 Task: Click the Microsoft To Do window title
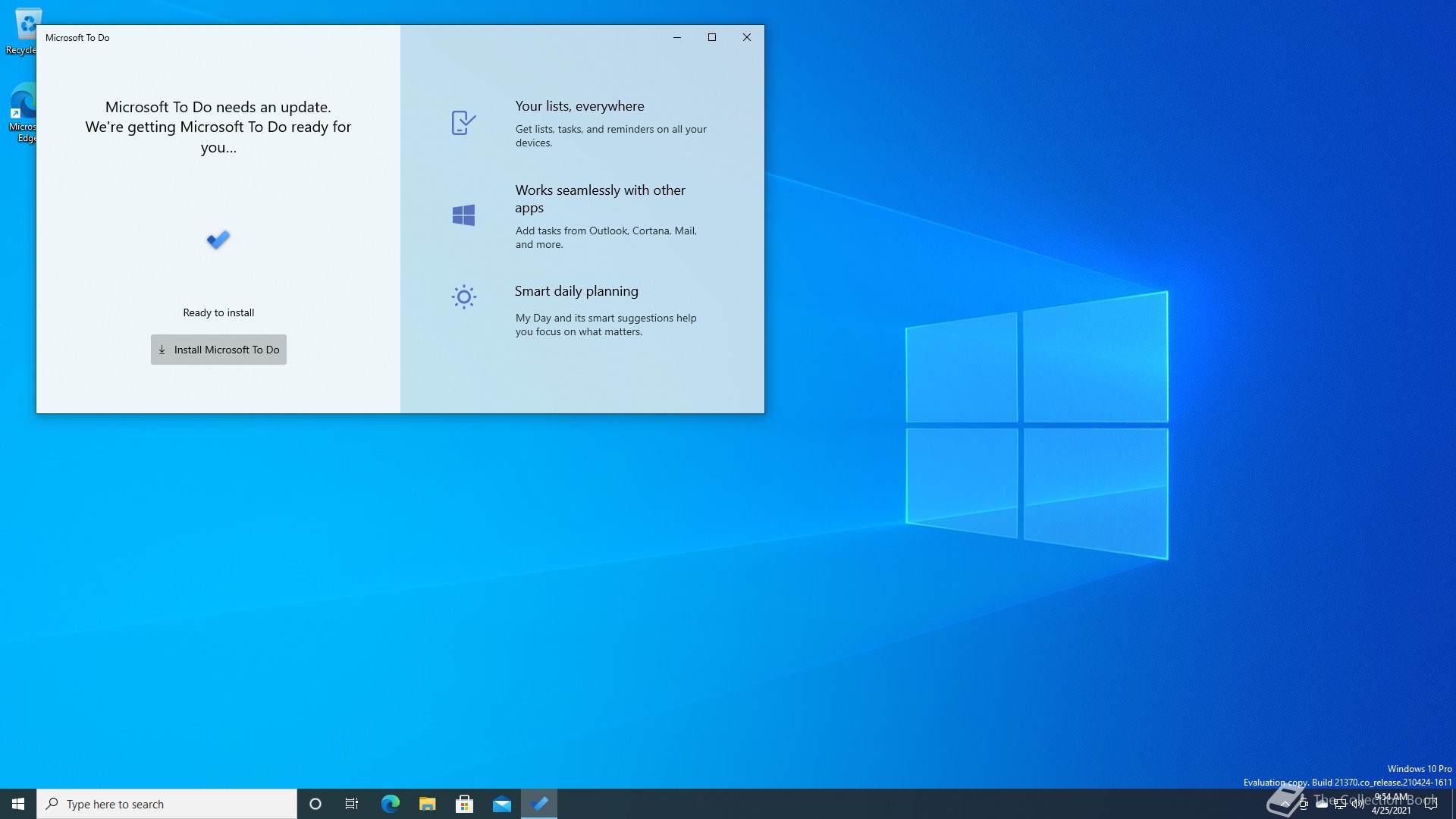pyautogui.click(x=77, y=38)
